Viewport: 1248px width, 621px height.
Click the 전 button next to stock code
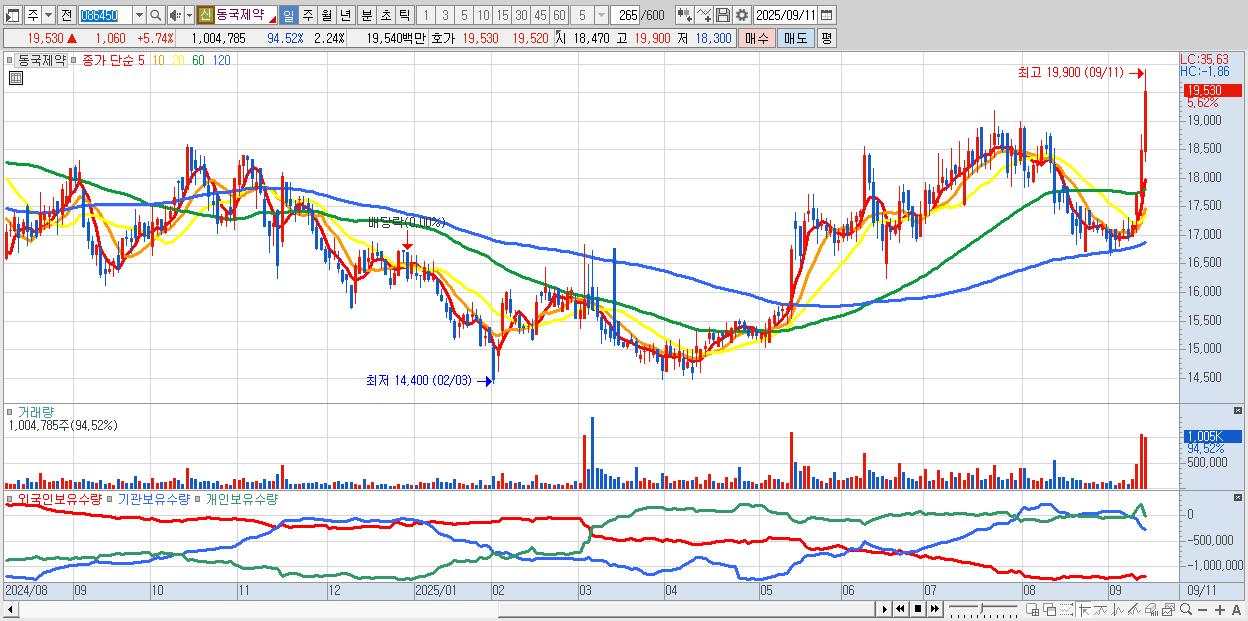click(x=66, y=15)
